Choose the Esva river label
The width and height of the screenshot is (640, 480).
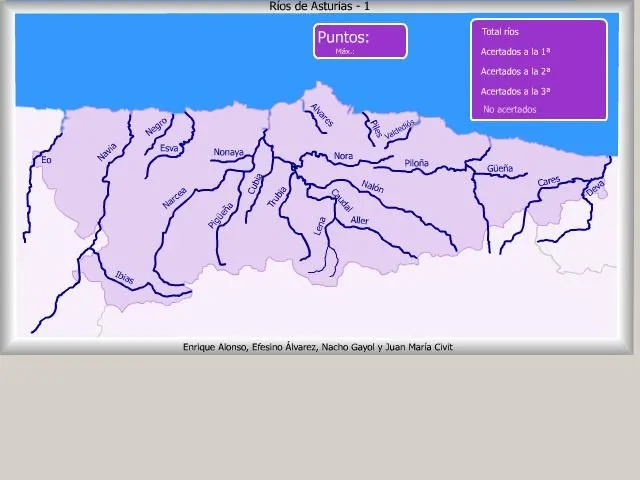(169, 148)
